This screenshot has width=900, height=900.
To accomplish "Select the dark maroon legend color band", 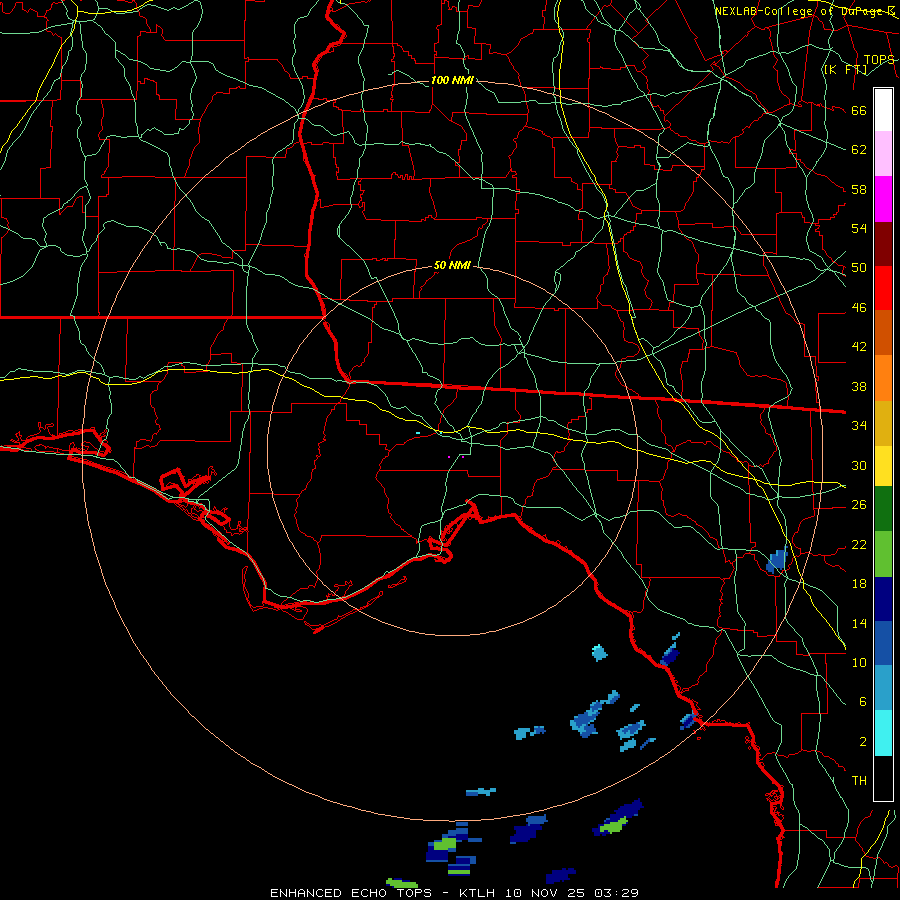I will [883, 244].
